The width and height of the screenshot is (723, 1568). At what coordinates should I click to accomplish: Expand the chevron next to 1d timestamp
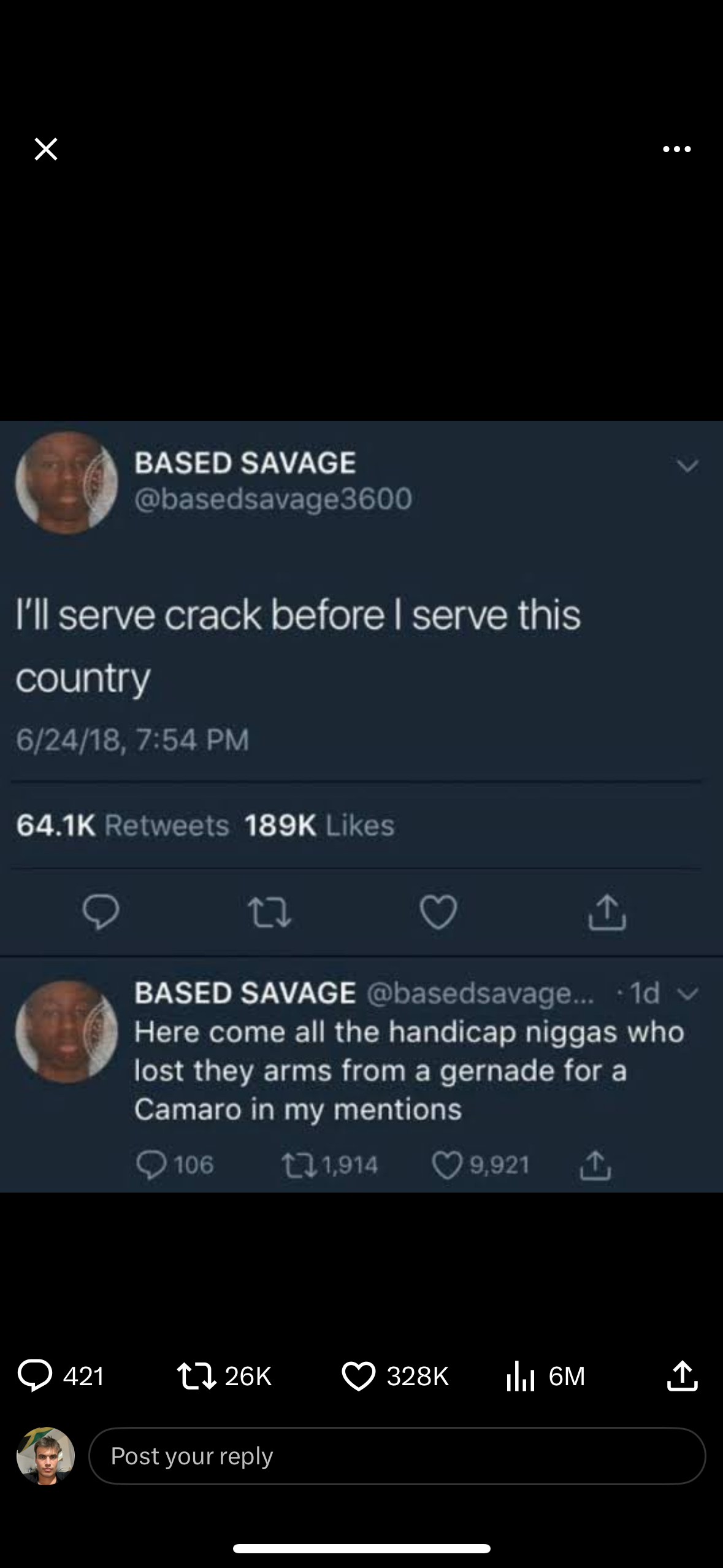tap(689, 993)
